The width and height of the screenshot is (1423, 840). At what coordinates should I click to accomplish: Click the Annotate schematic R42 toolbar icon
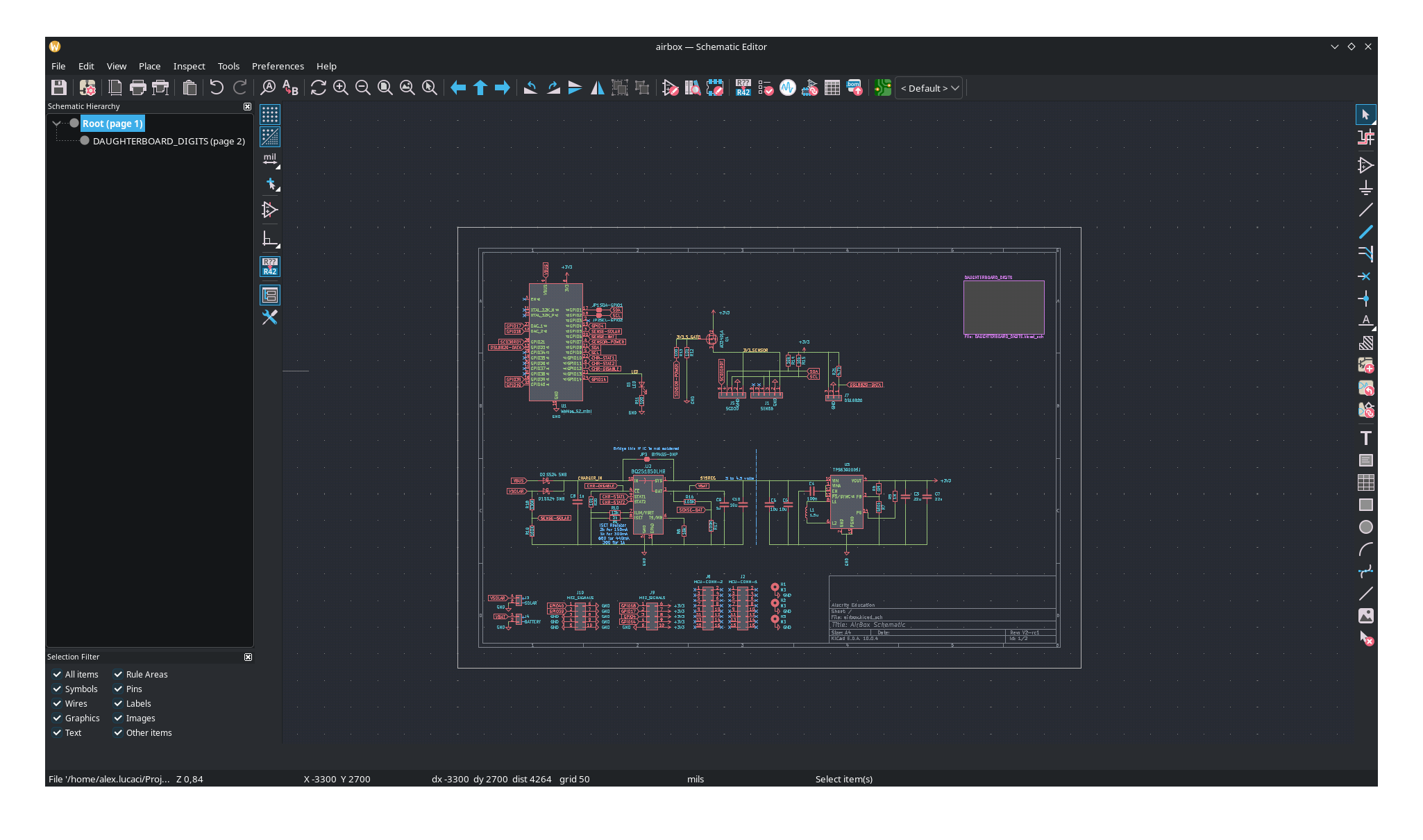click(x=743, y=87)
